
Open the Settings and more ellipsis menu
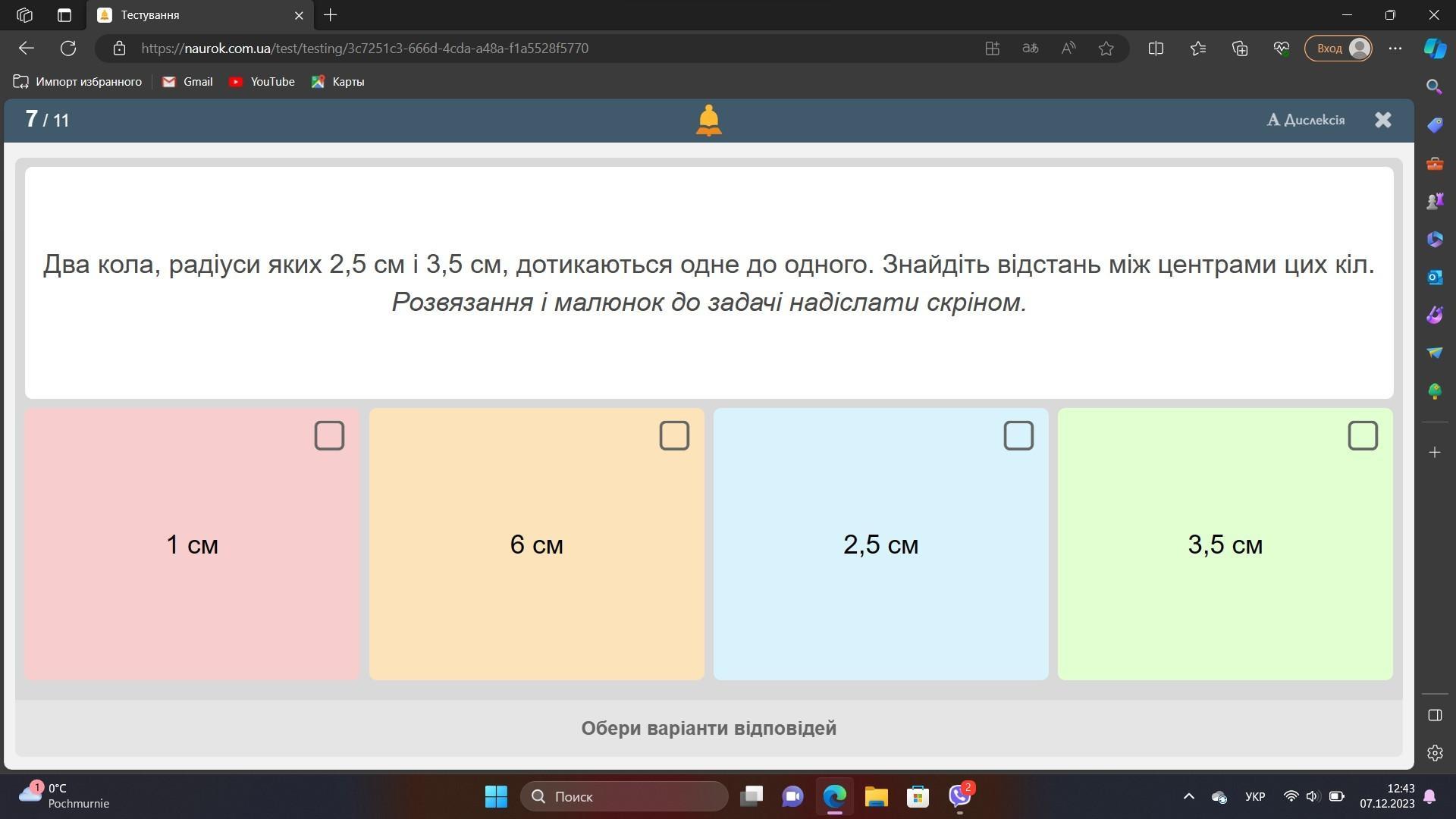click(1395, 49)
